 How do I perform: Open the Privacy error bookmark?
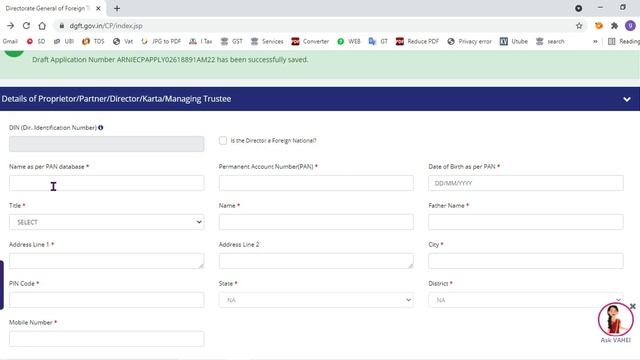pyautogui.click(x=469, y=41)
